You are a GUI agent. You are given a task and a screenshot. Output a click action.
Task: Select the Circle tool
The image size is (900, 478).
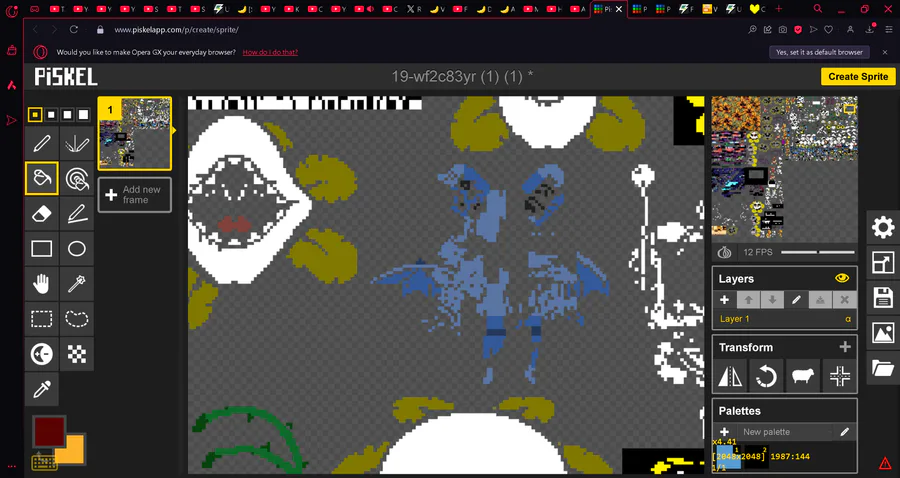[x=76, y=248]
